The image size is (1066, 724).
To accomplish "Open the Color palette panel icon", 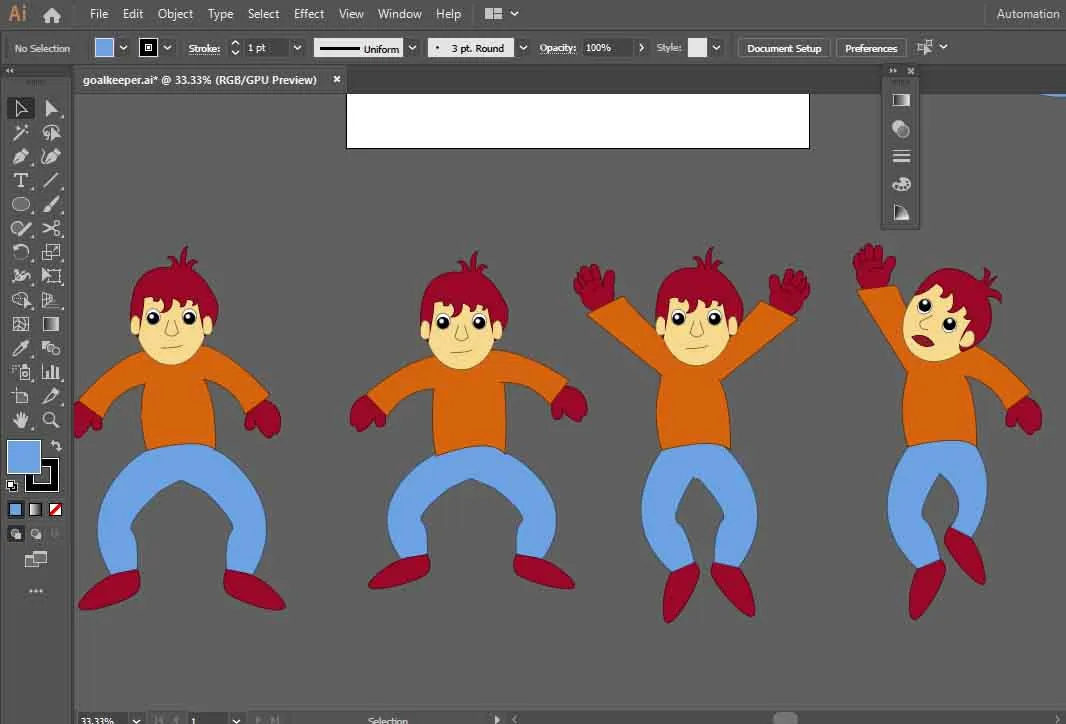I will pyautogui.click(x=901, y=185).
